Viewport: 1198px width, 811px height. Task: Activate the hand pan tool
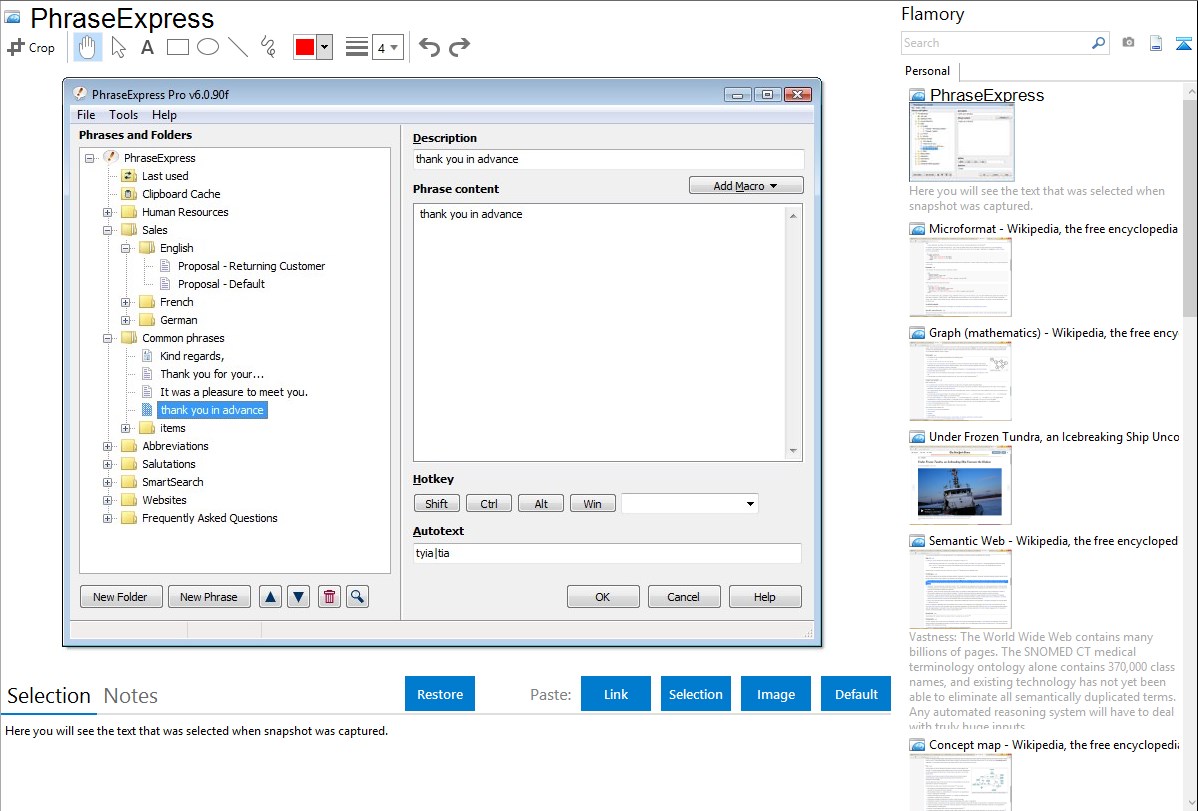87,47
